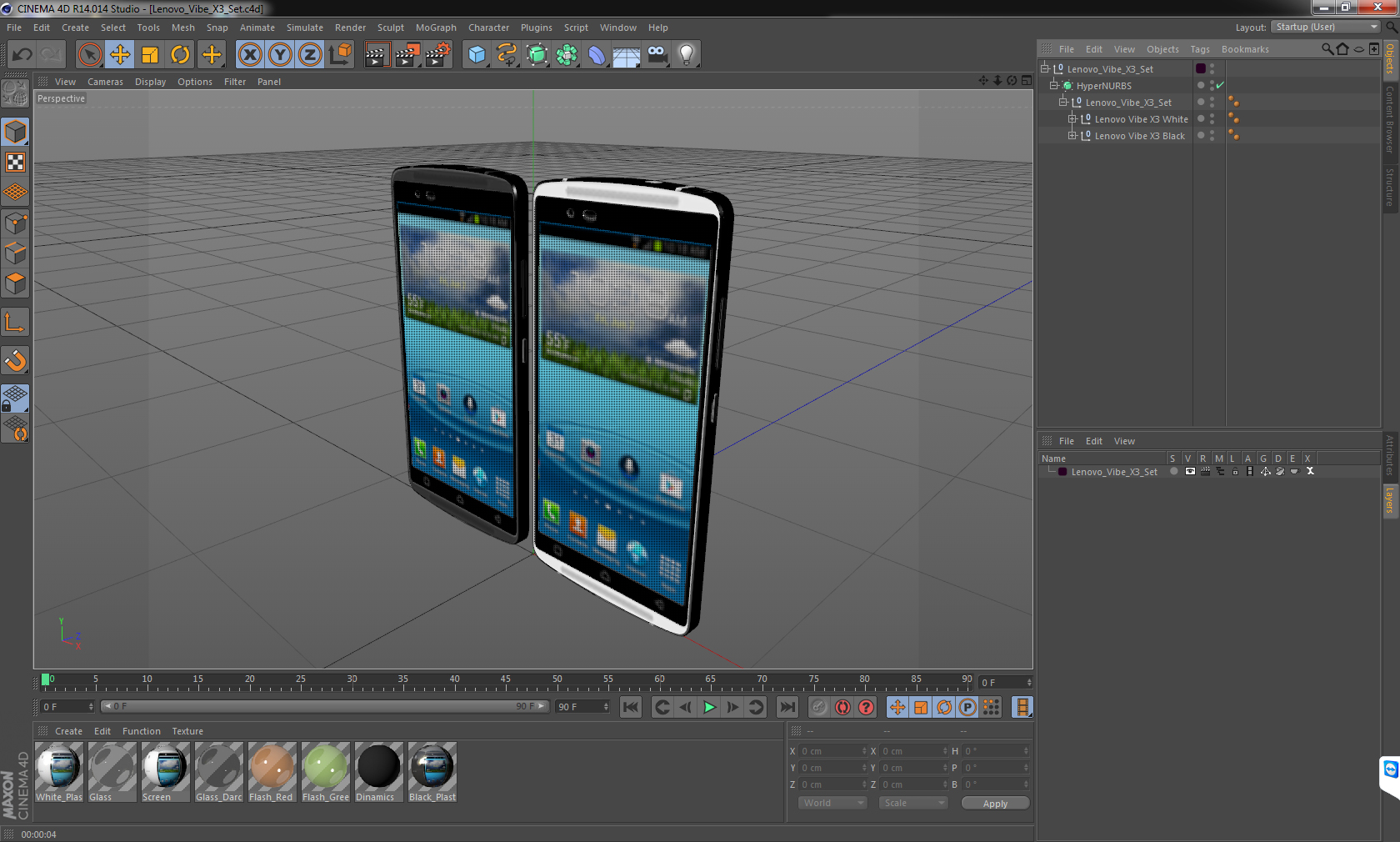Viewport: 1400px width, 842px height.
Task: Add a floor environment object
Action: 627,55
